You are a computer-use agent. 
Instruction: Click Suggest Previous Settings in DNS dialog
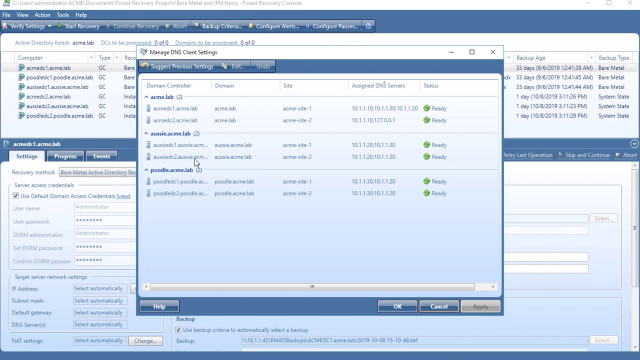[178, 66]
